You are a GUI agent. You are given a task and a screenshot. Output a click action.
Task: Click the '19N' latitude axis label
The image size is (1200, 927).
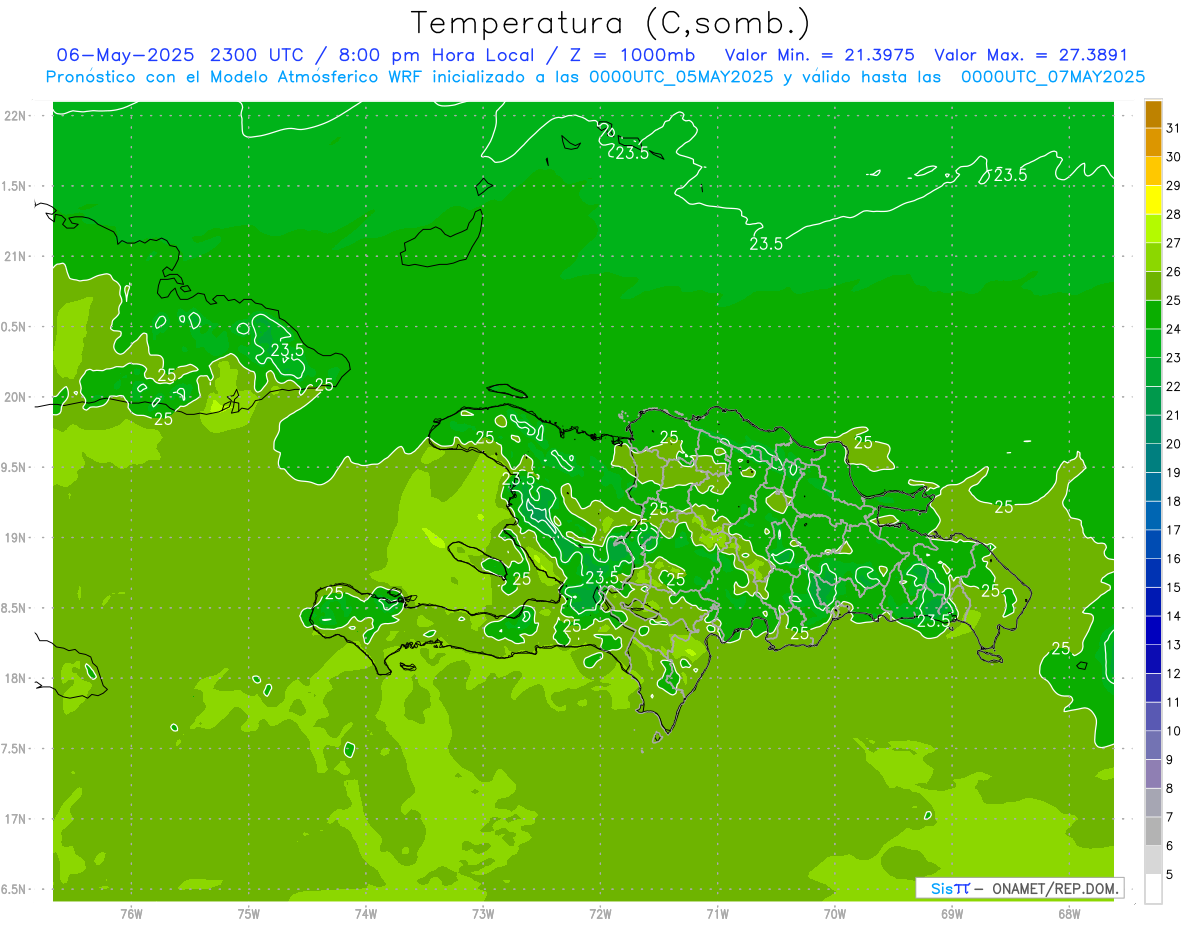point(15,538)
